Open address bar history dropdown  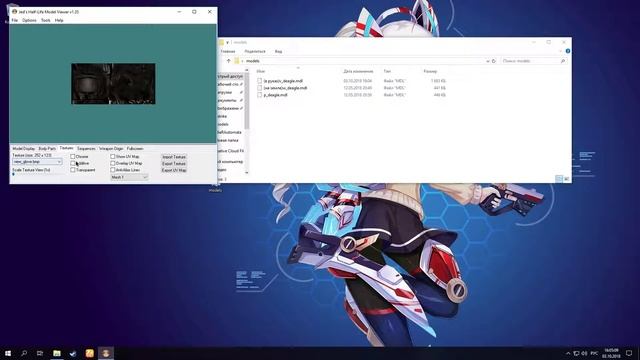[x=487, y=61]
